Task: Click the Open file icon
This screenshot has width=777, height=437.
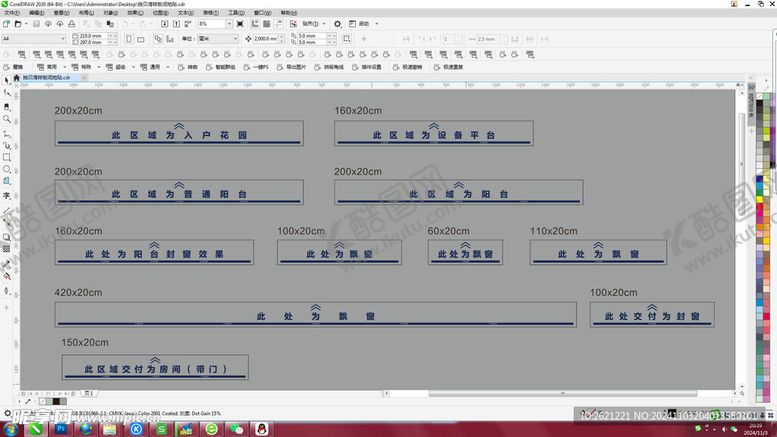Action: (18, 24)
